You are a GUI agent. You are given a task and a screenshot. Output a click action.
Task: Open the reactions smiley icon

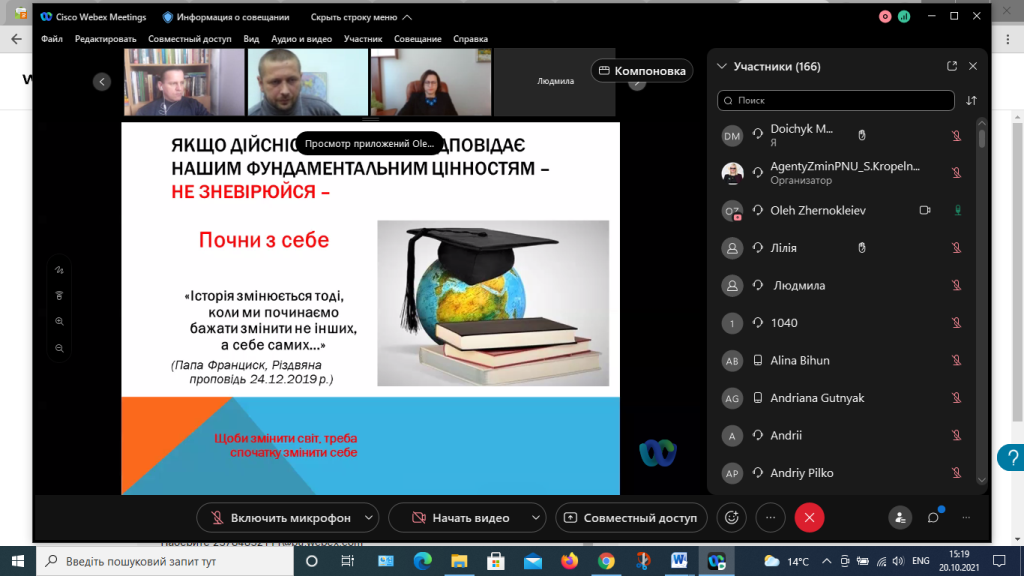tap(732, 517)
